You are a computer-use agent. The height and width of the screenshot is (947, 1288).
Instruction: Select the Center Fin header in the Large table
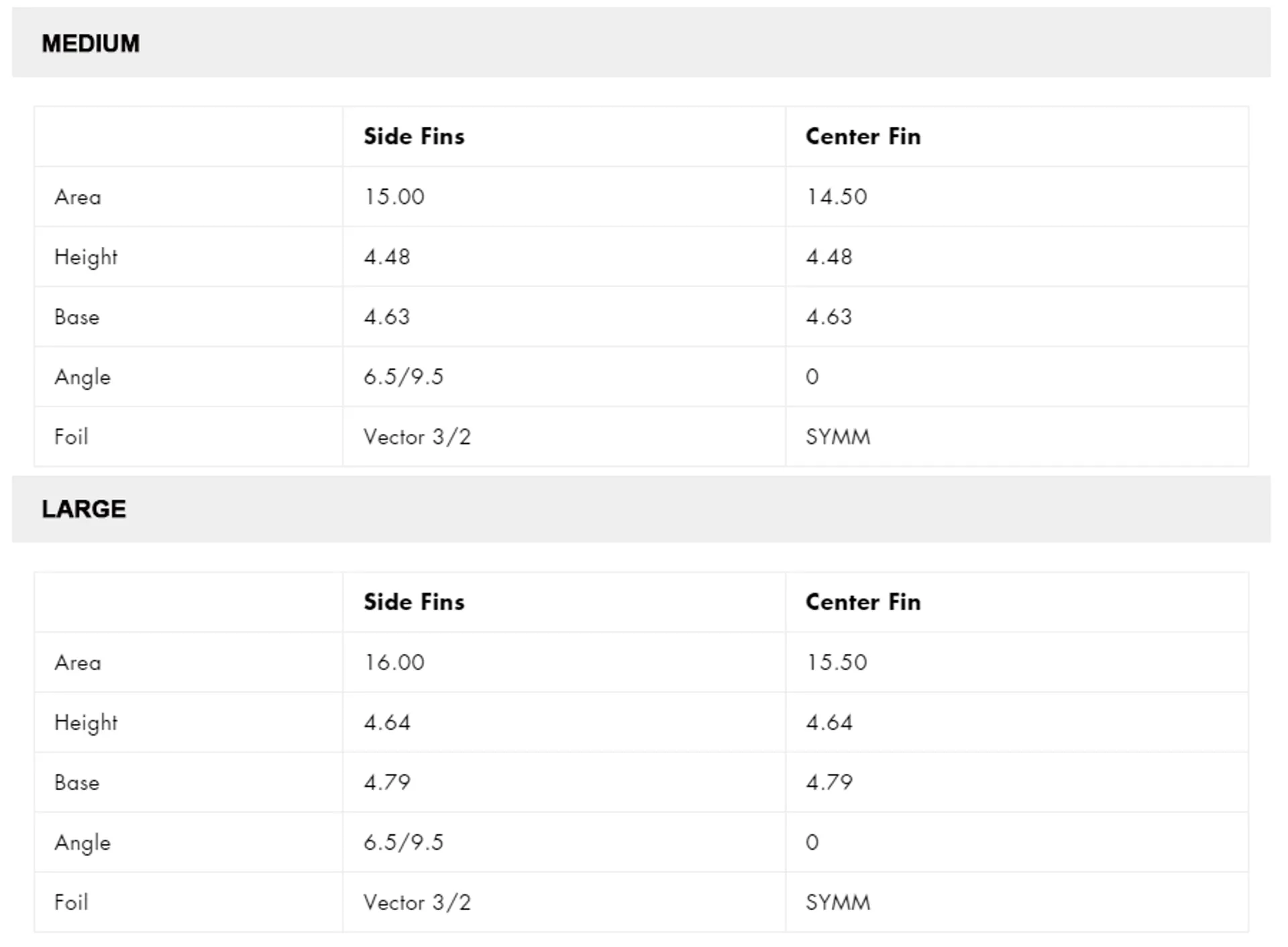tap(863, 602)
